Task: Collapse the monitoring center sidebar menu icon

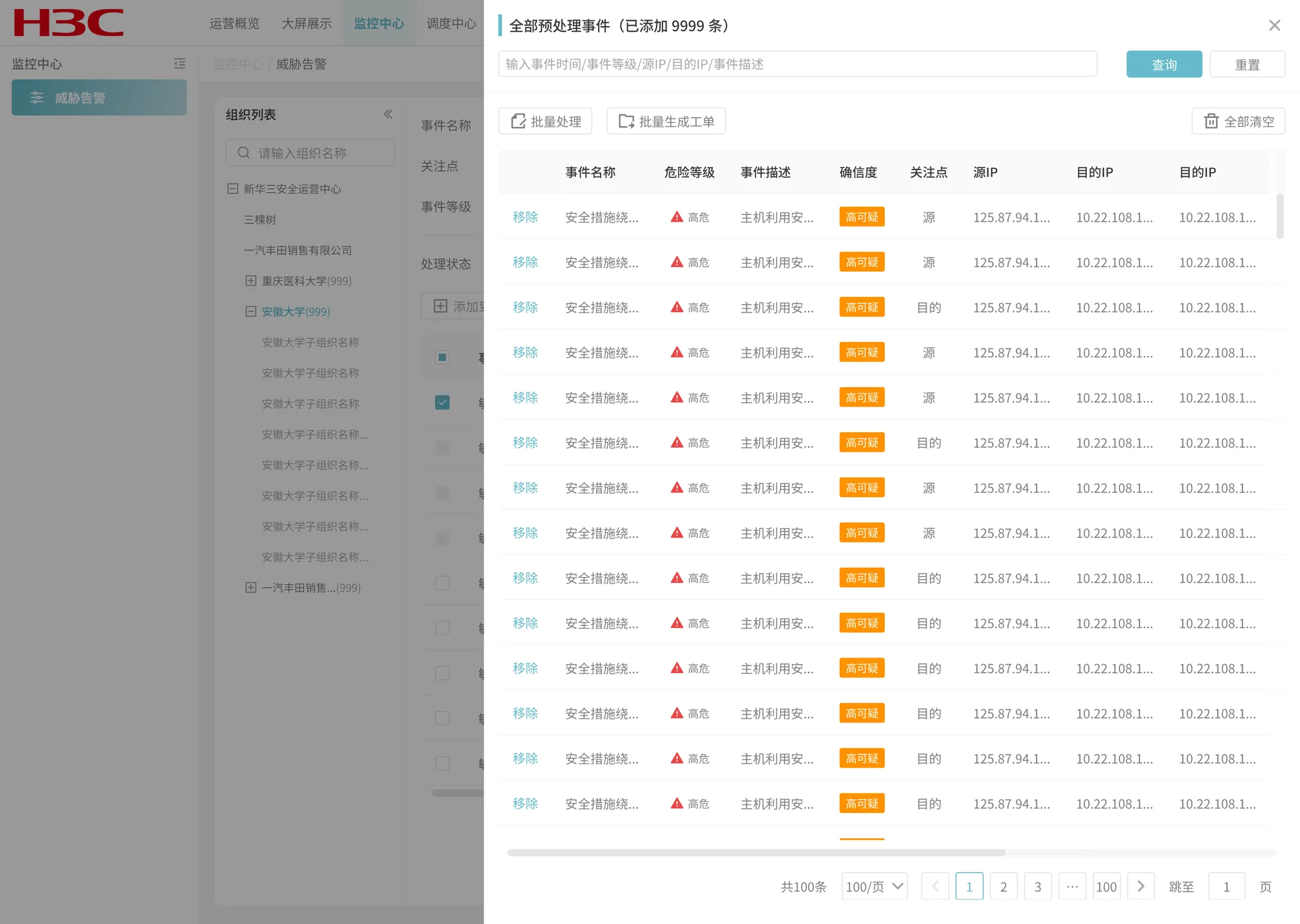Action: [179, 64]
